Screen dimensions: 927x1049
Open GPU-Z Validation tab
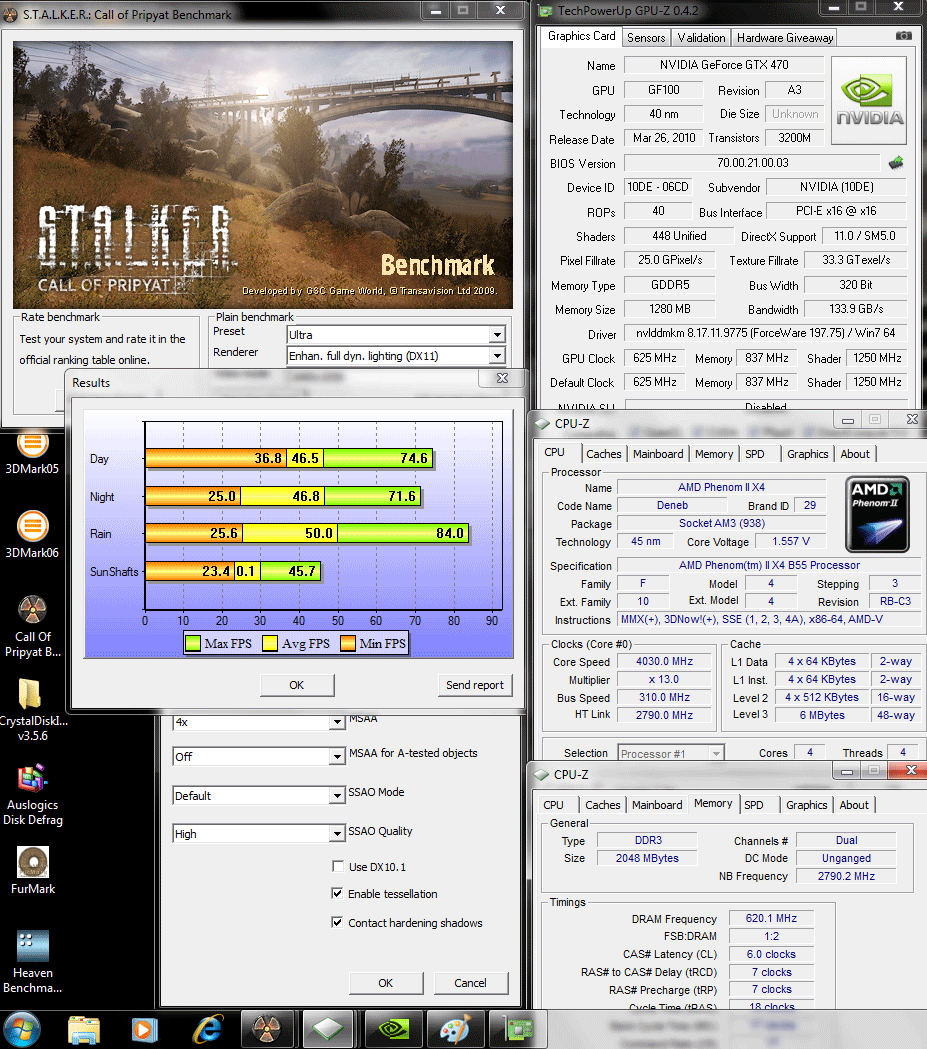[x=701, y=38]
